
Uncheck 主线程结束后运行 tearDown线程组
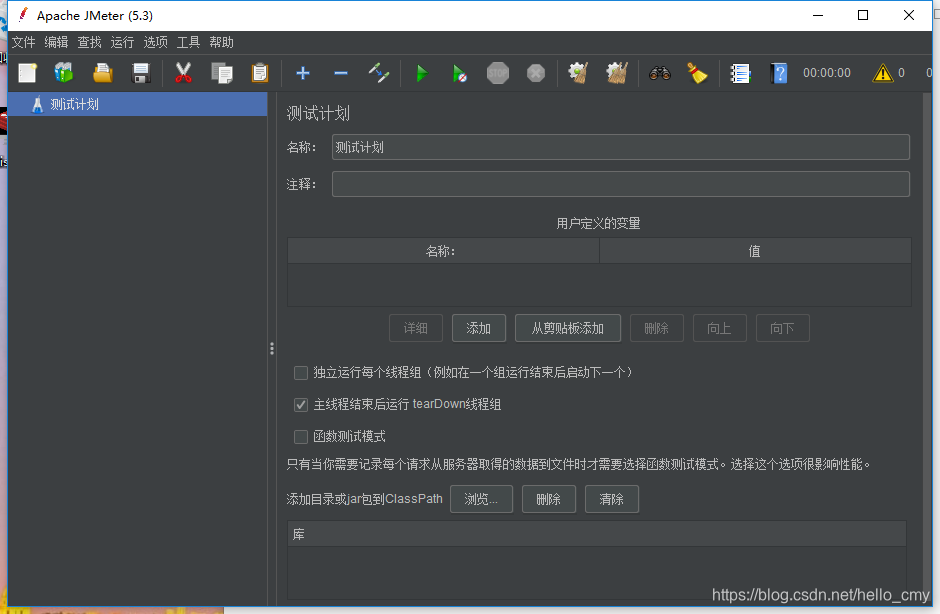[301, 405]
